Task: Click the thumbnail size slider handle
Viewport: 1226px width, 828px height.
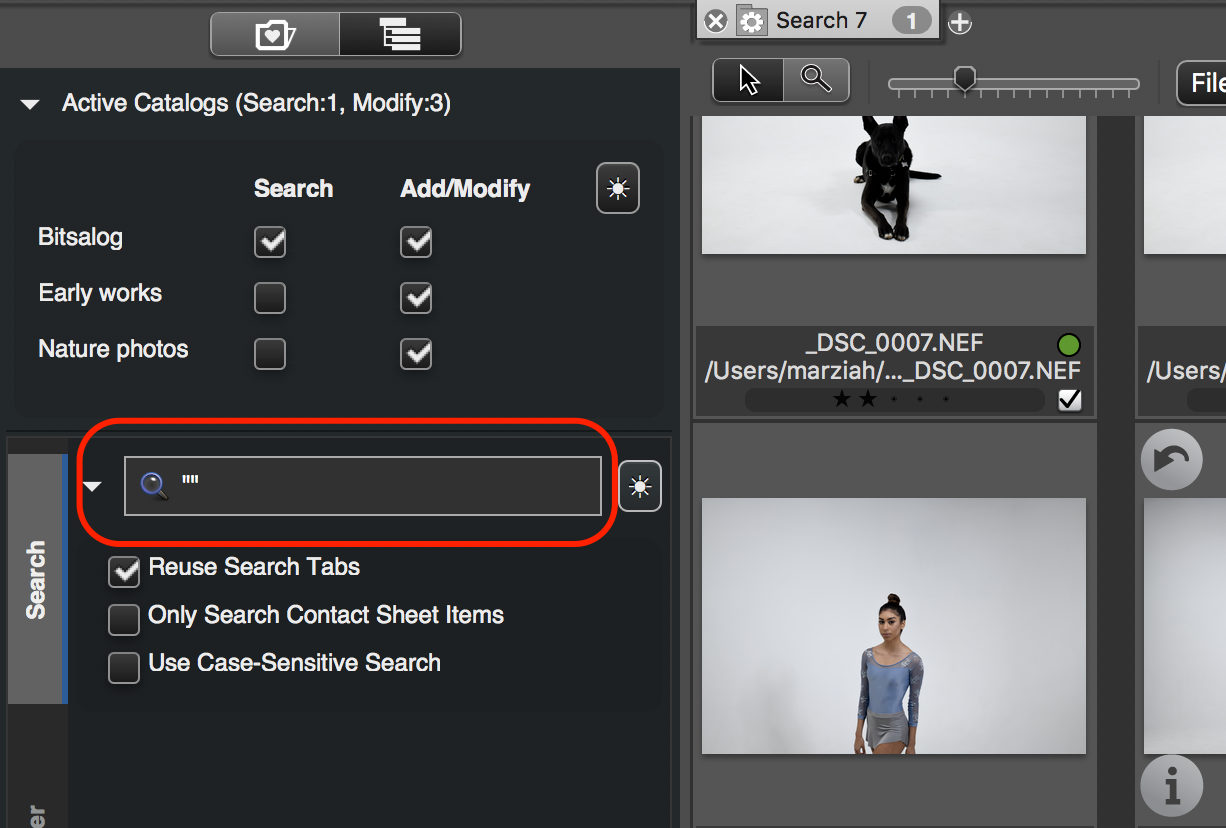Action: [965, 79]
